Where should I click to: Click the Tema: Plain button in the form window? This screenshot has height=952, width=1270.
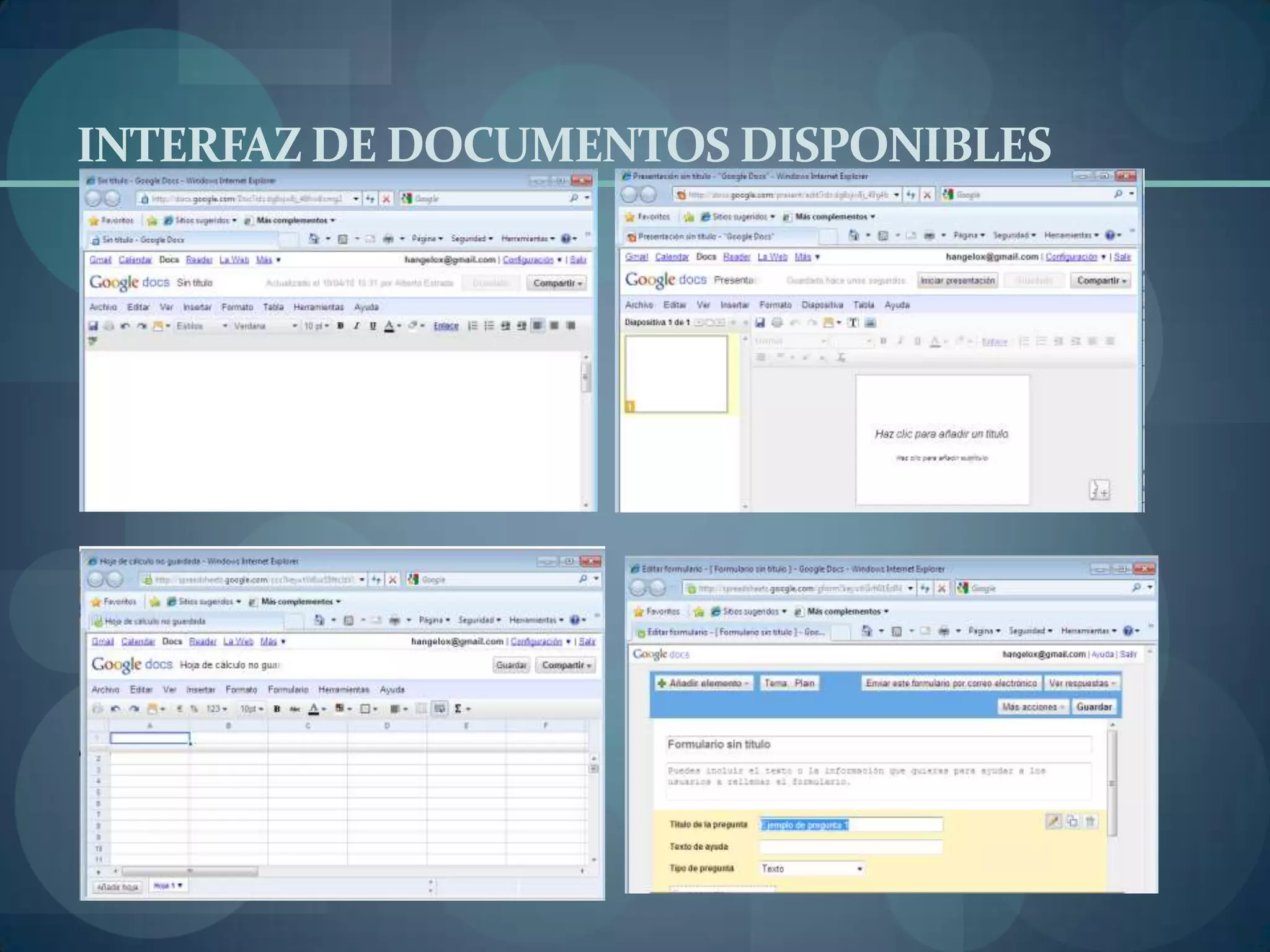pos(789,683)
